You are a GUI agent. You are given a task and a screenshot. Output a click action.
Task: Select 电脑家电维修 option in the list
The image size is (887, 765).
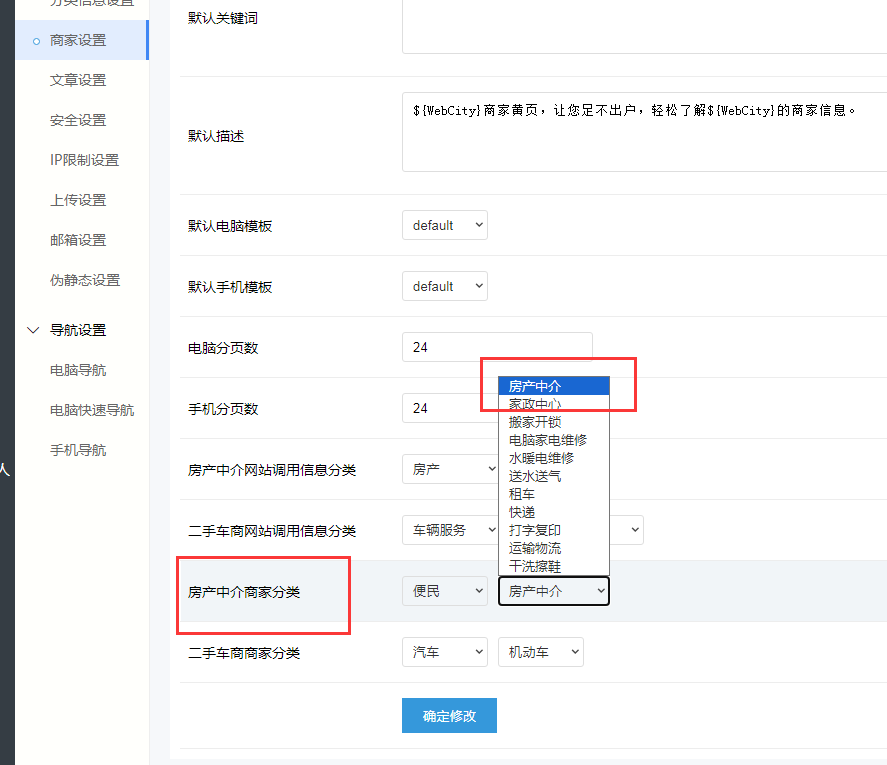click(547, 440)
